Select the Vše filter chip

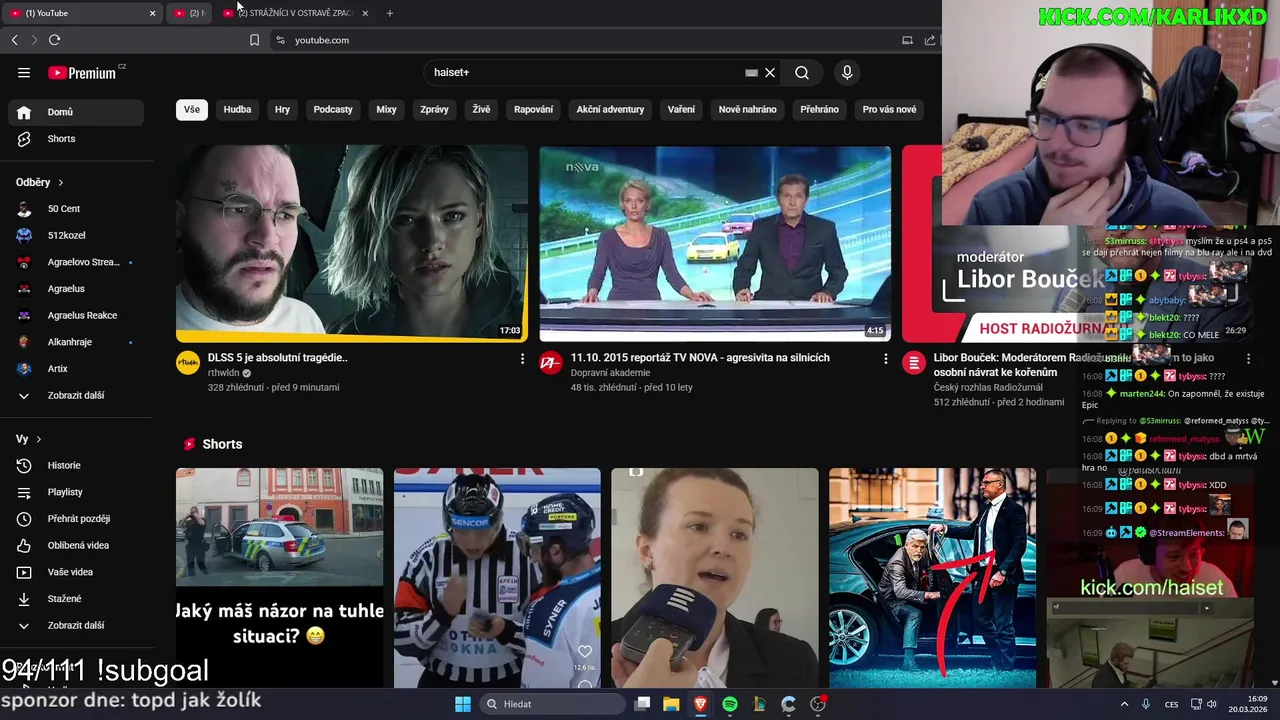pyautogui.click(x=192, y=110)
